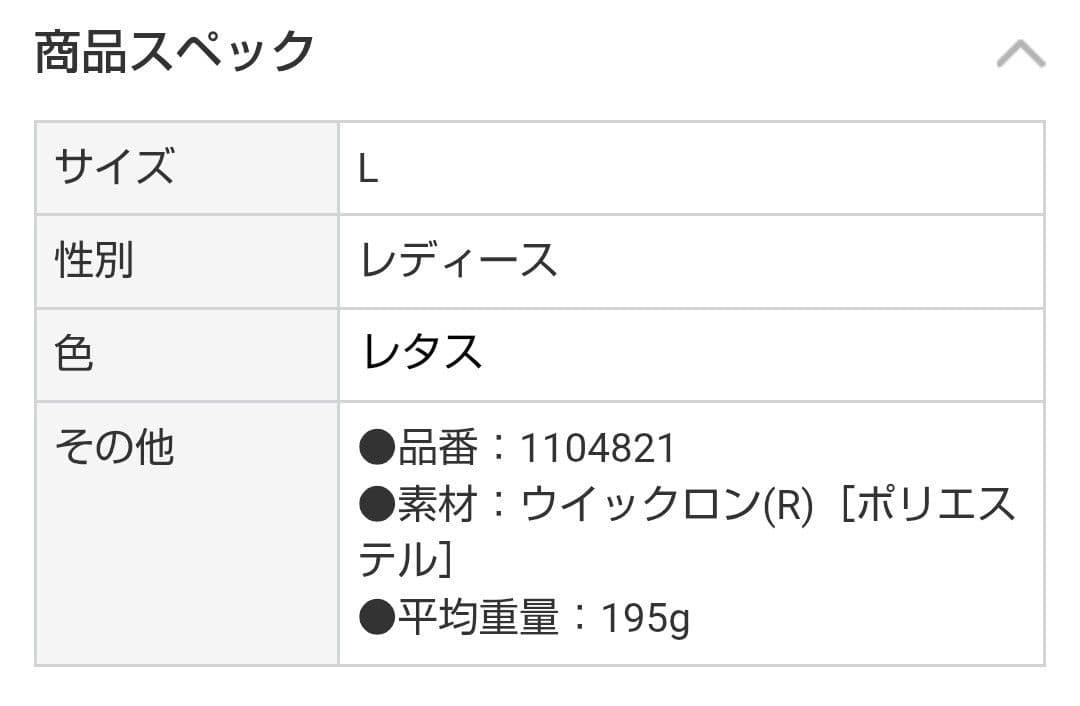The image size is (1080, 706).
Task: Click the bullet before 素材
Action: (377, 504)
